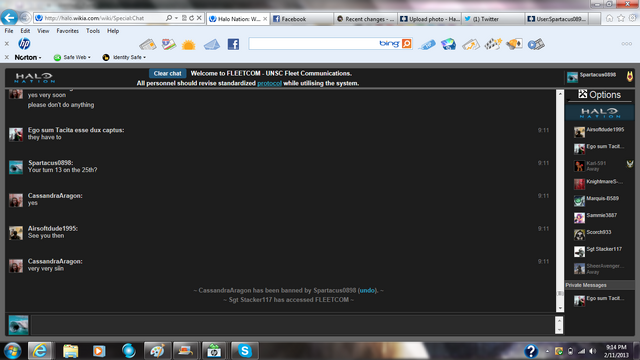
Task: Expand the Identity Safe dropdown
Action: pos(124,57)
